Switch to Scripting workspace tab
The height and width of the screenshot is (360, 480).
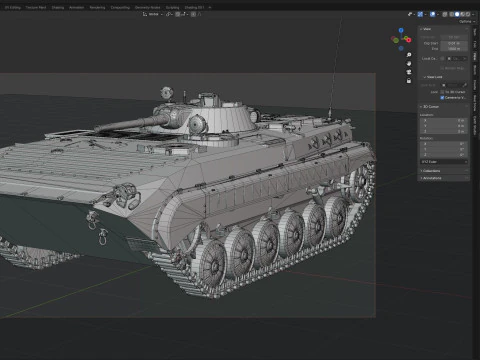[x=173, y=7]
